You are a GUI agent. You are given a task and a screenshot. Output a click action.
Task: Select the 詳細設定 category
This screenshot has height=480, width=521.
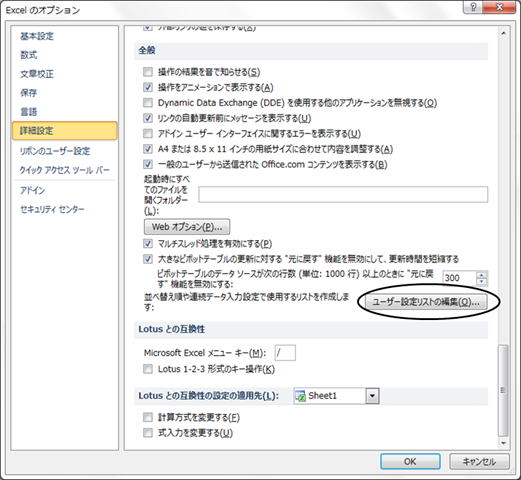tap(65, 131)
